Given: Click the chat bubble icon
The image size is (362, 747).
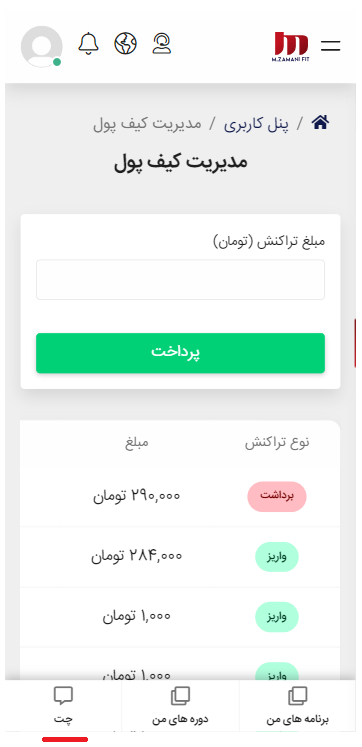Looking at the screenshot, I should pyautogui.click(x=63, y=696).
